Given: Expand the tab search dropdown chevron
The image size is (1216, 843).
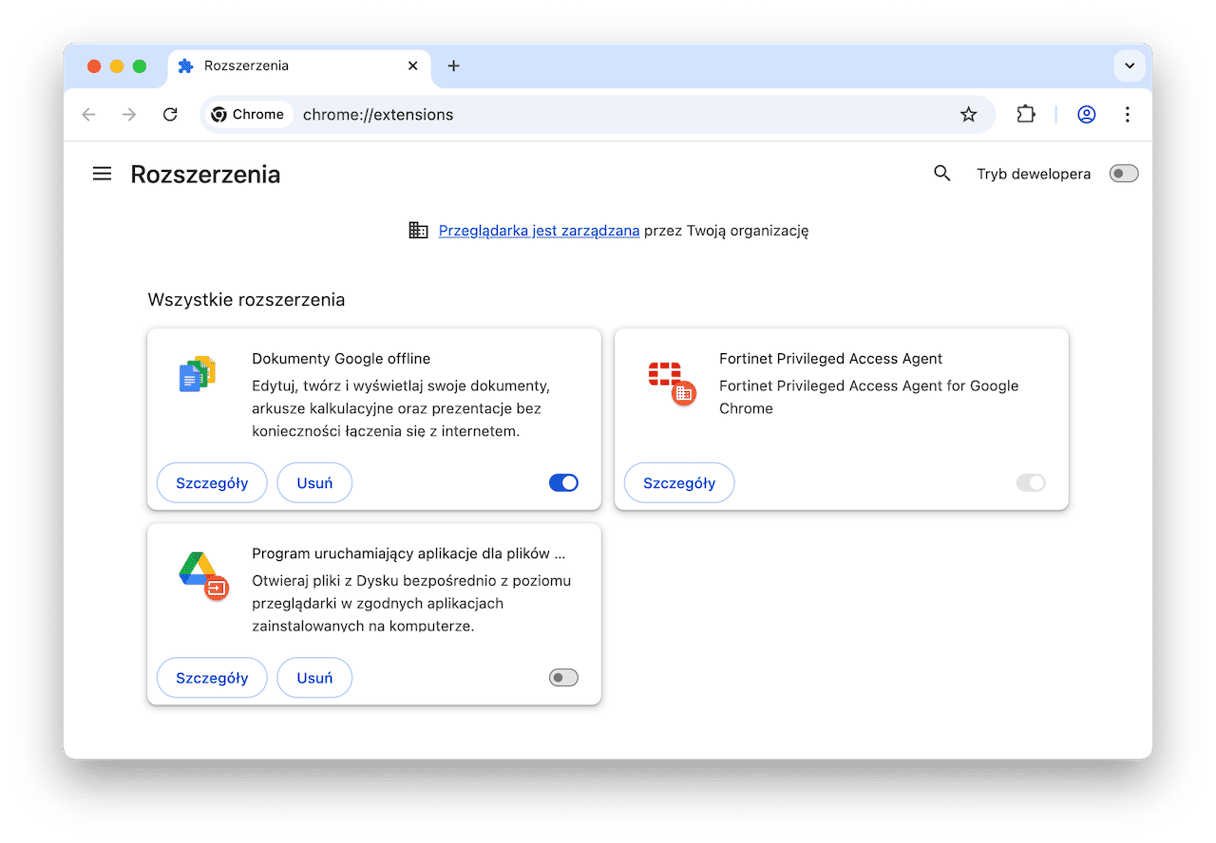Looking at the screenshot, I should (1129, 66).
